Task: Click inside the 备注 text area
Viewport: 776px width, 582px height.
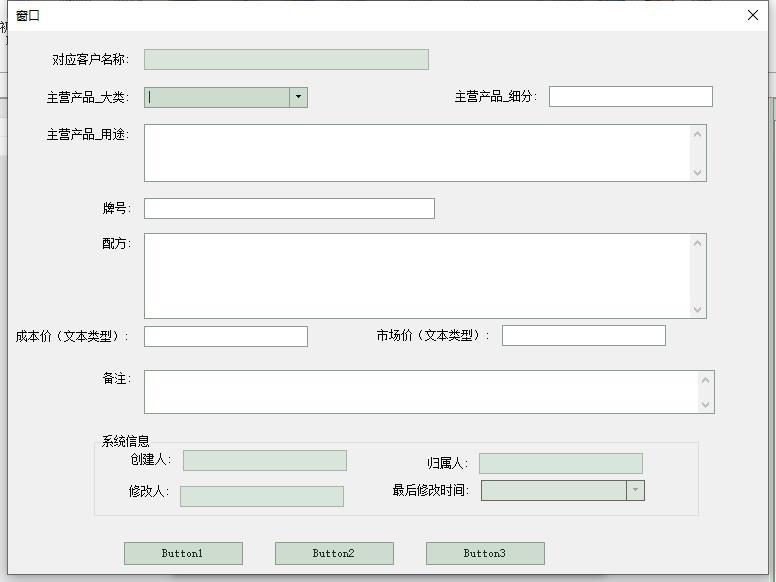Action: point(421,392)
